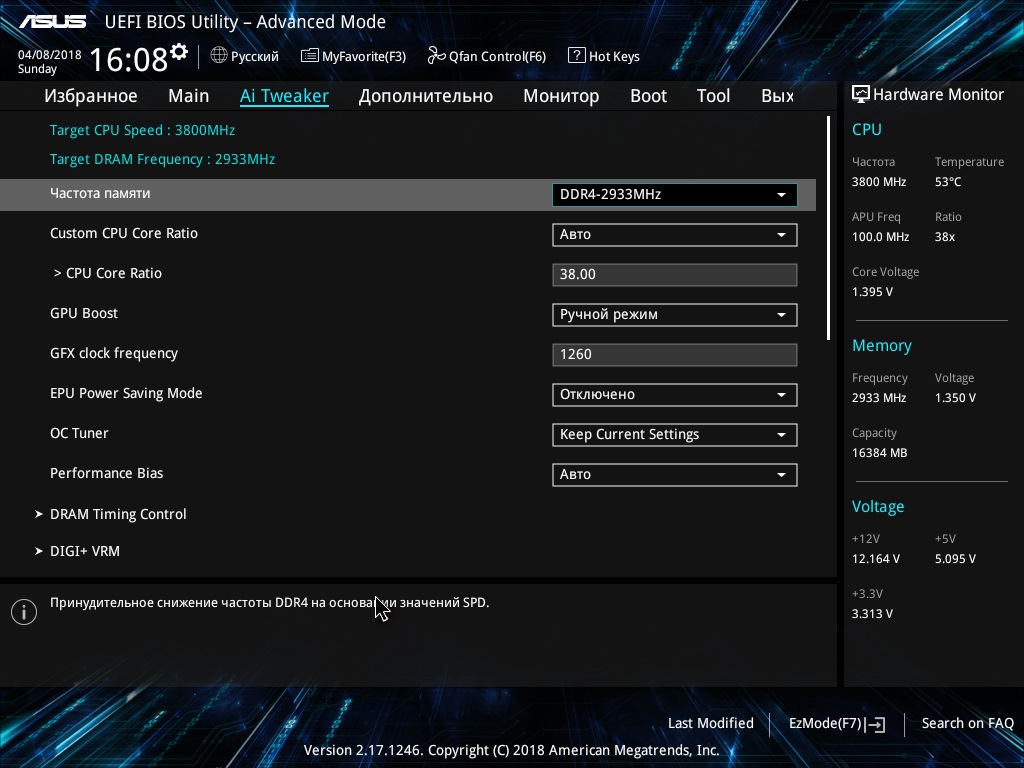This screenshot has width=1024, height=768.
Task: Click the CPU Core Ratio 38.00 field
Action: 675,274
